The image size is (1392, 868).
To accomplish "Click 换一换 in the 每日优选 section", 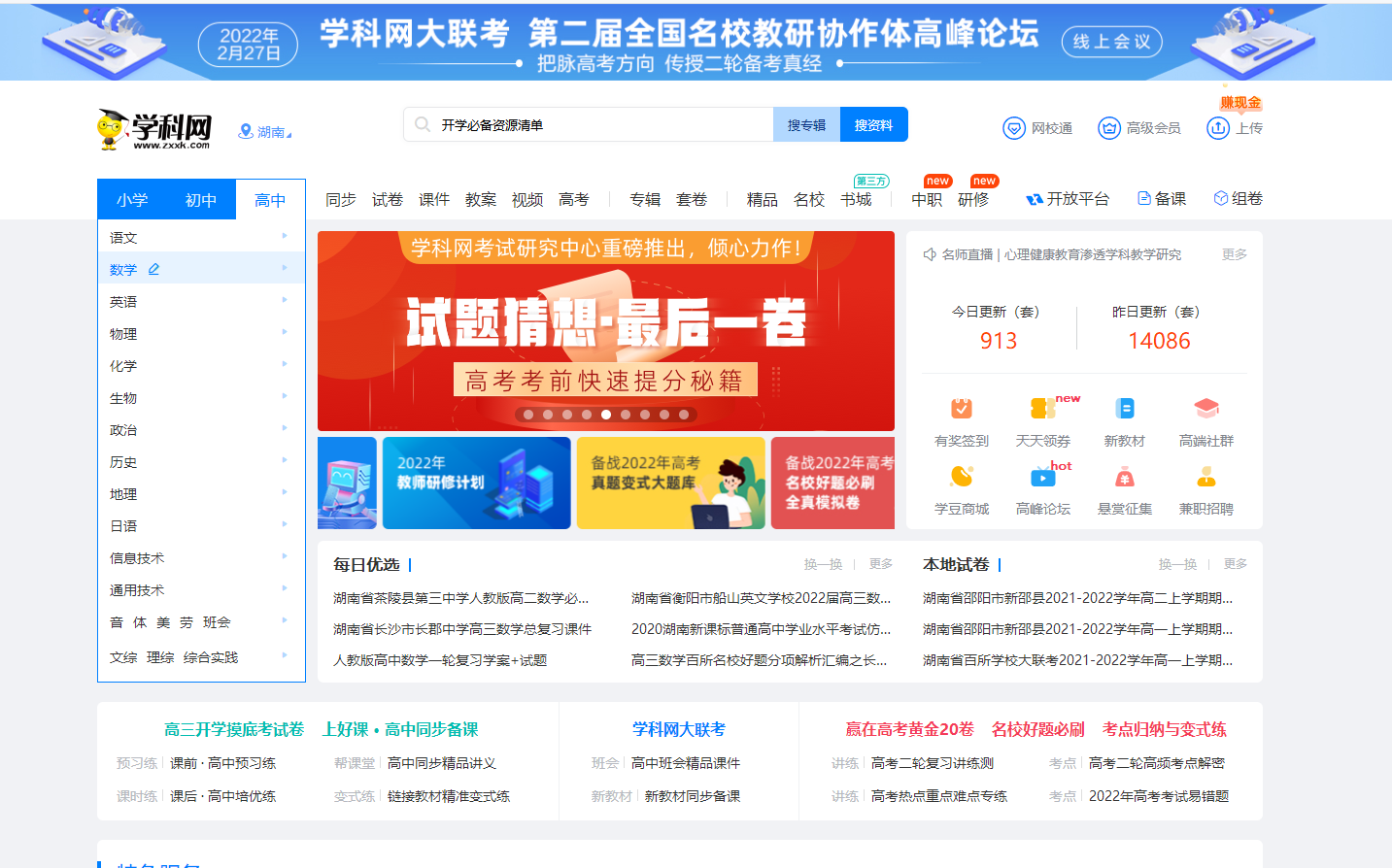I will coord(823,564).
